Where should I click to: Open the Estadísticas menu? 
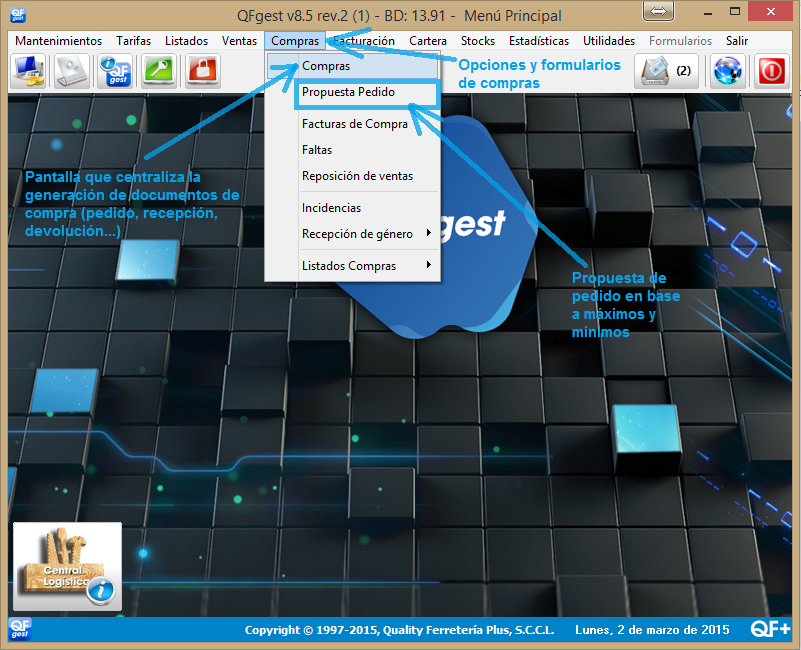coord(539,41)
